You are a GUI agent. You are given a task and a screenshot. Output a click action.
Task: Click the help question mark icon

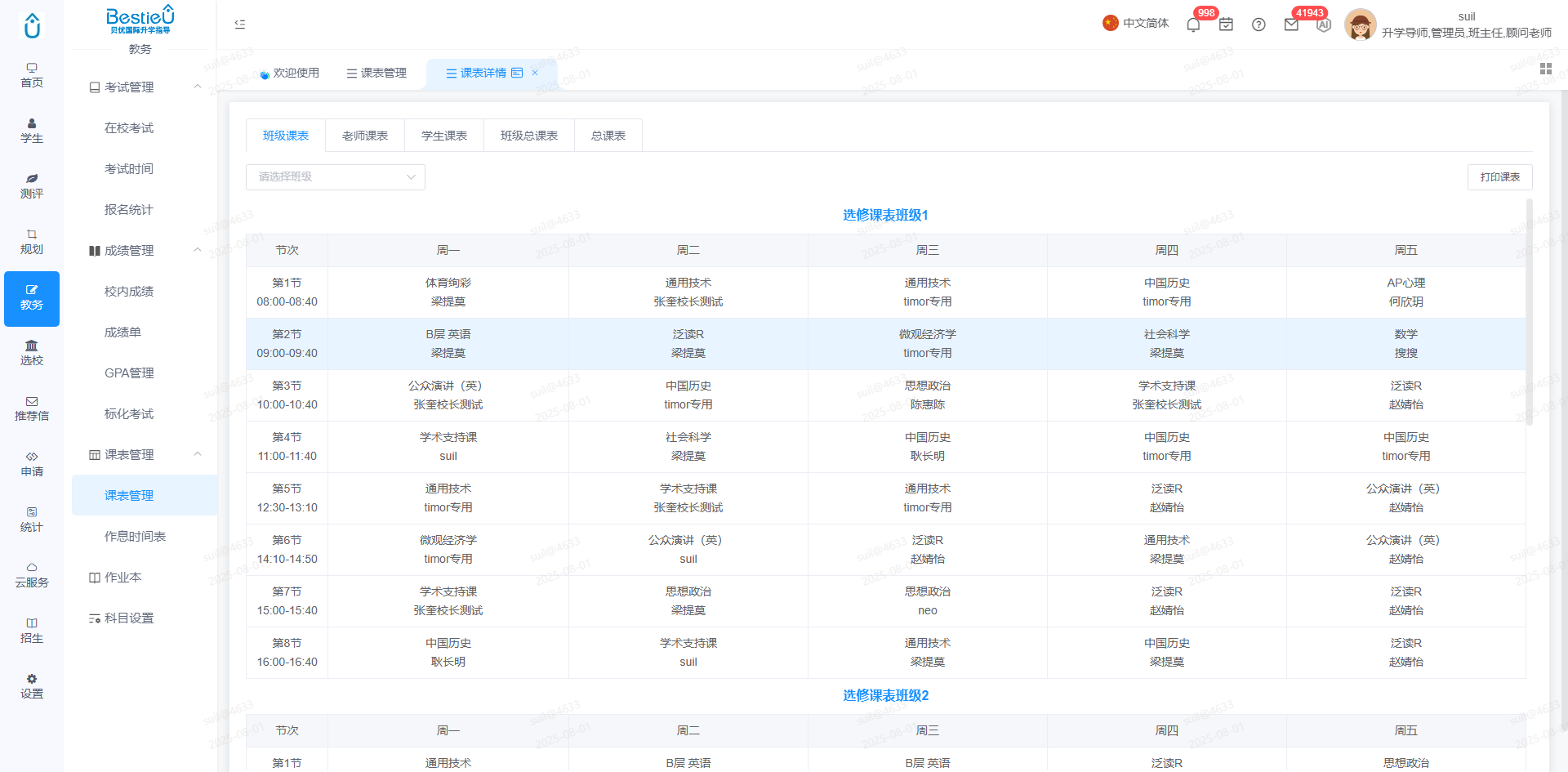coord(1258,25)
